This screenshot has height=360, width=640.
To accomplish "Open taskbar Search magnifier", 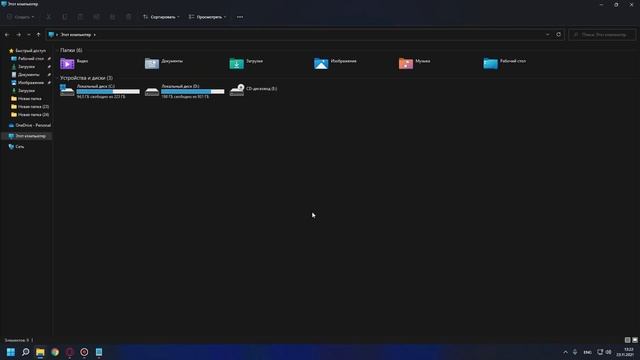I will 26,352.
